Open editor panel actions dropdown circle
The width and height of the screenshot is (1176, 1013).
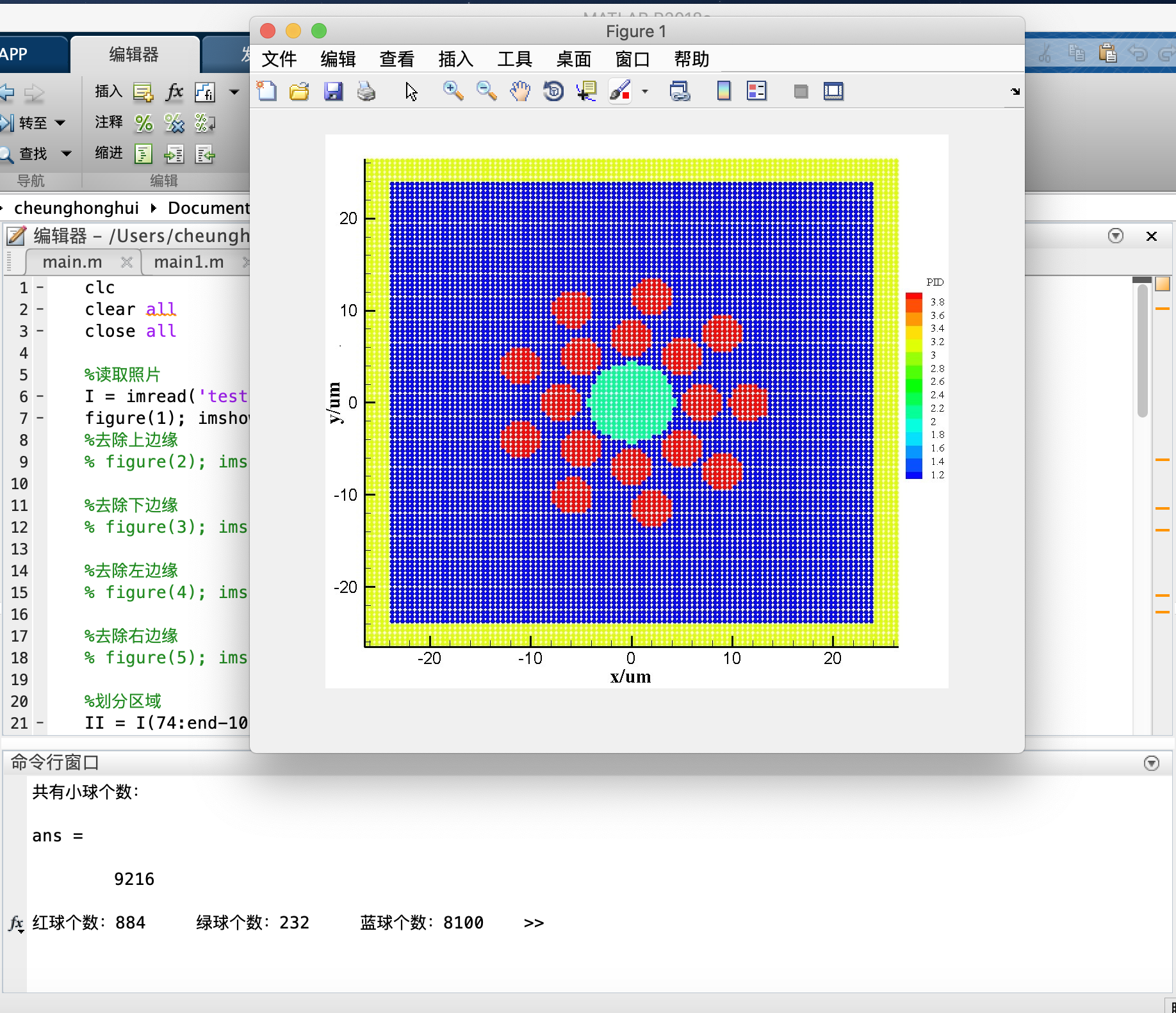[1116, 236]
